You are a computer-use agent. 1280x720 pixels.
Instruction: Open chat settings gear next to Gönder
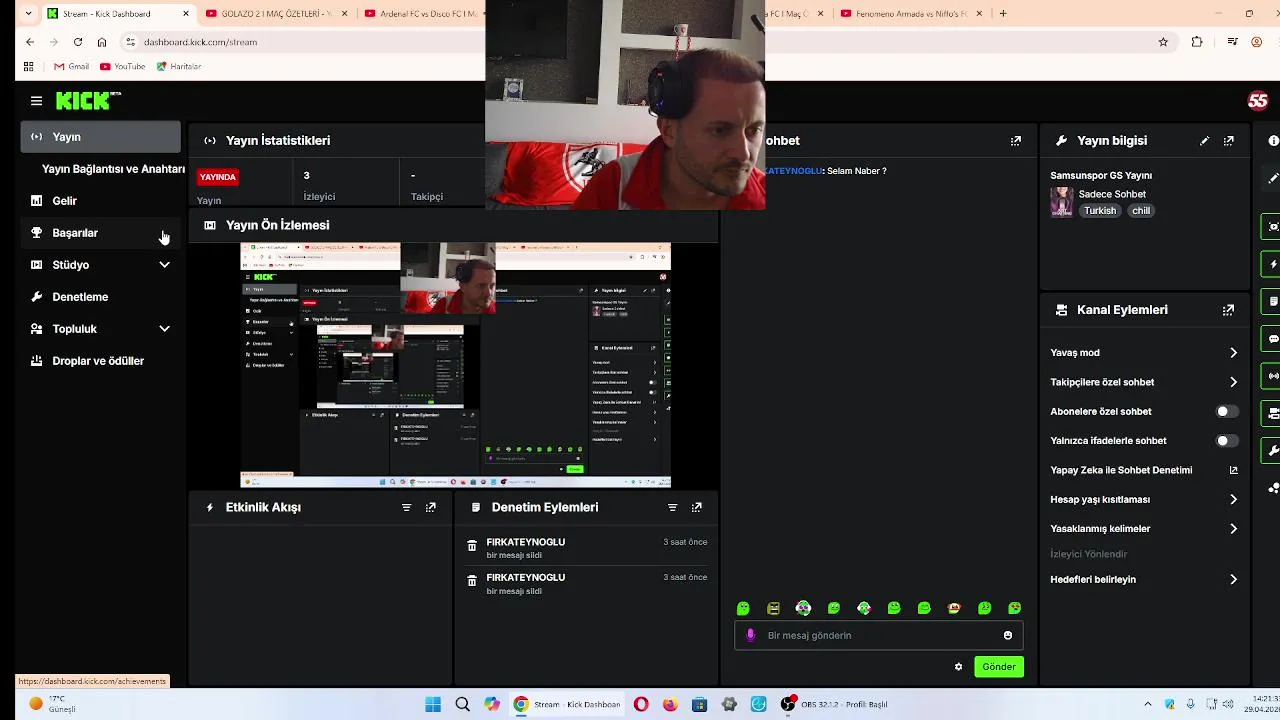958,667
